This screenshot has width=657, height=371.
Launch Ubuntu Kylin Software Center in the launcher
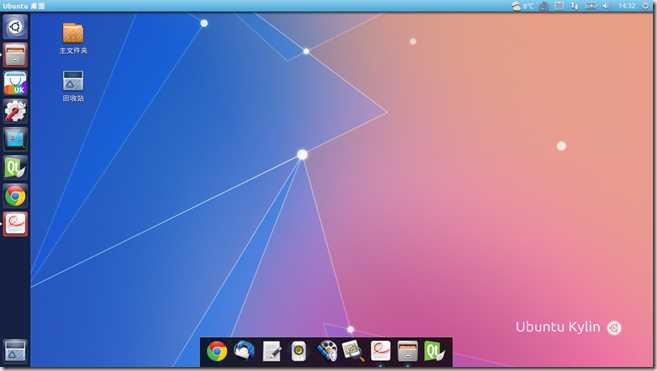pyautogui.click(x=15, y=83)
